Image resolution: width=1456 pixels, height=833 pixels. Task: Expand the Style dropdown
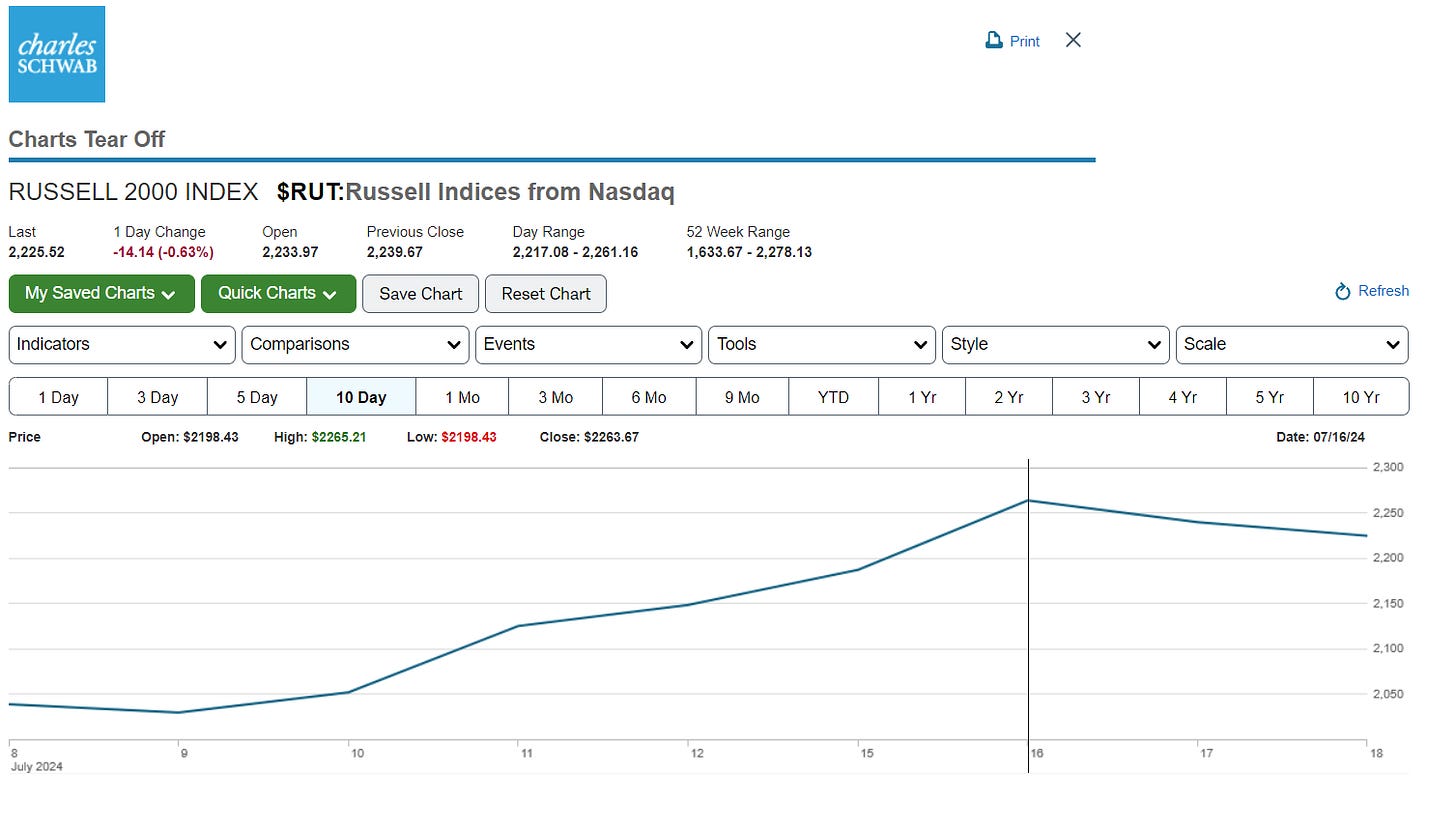(1055, 345)
